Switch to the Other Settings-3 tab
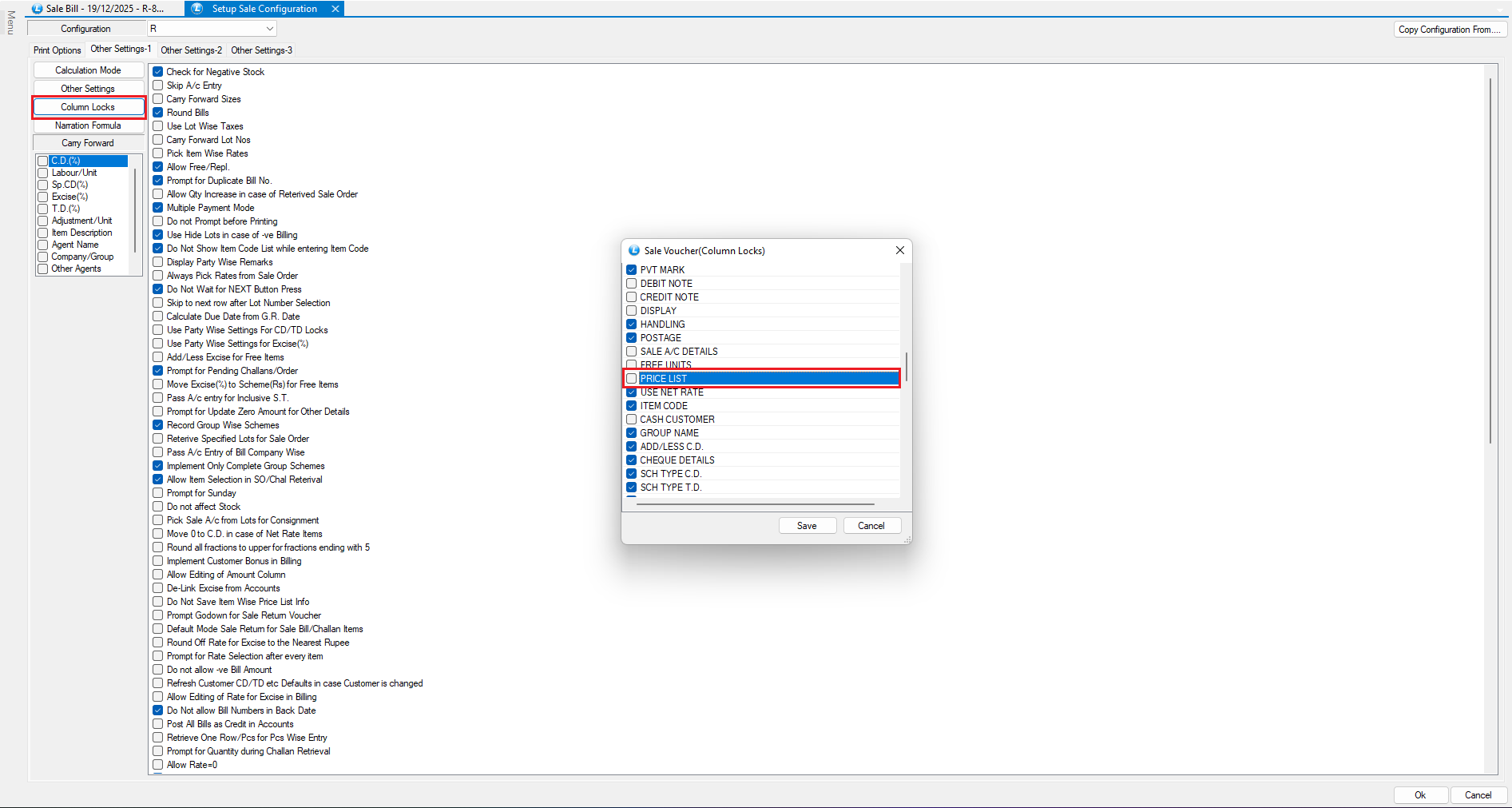Screen dimensions: 1512x808 (261, 50)
